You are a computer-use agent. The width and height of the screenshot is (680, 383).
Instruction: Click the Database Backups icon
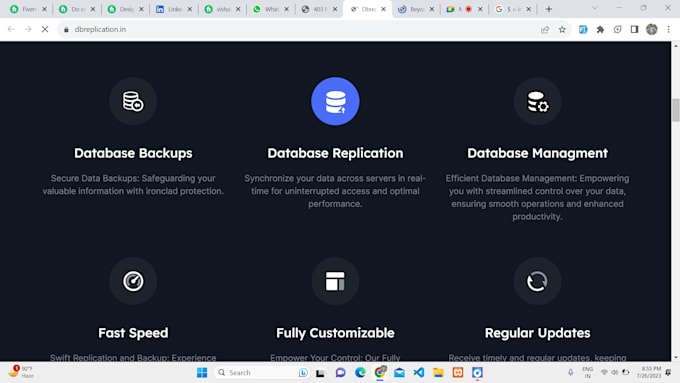pos(133,101)
